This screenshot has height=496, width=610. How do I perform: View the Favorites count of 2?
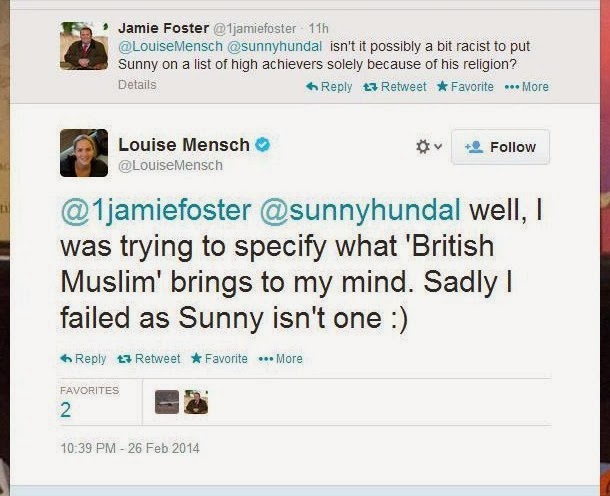click(x=65, y=409)
